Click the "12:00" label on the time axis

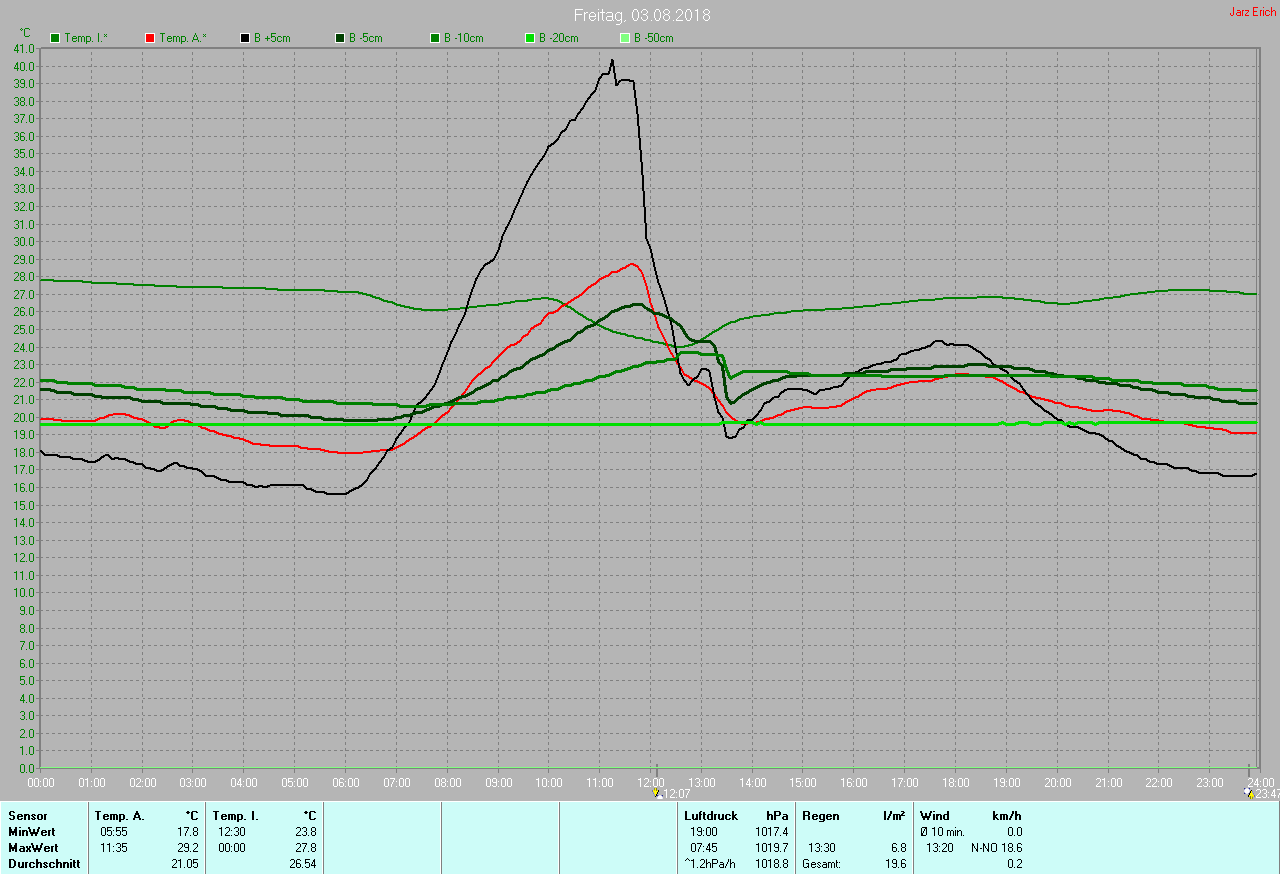[650, 782]
